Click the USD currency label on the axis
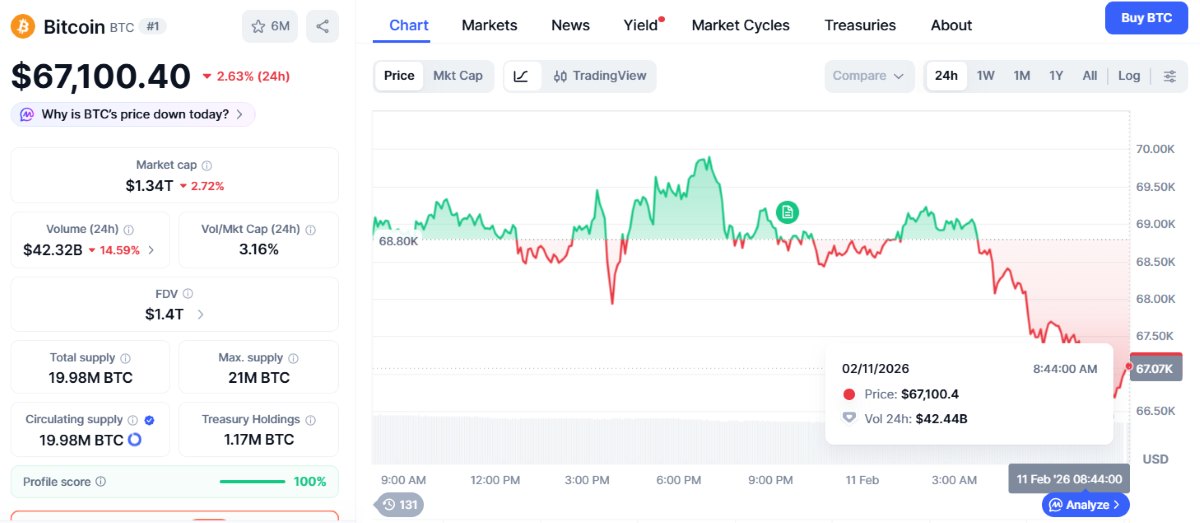Screen dimensions: 1200x523 click(x=1155, y=459)
